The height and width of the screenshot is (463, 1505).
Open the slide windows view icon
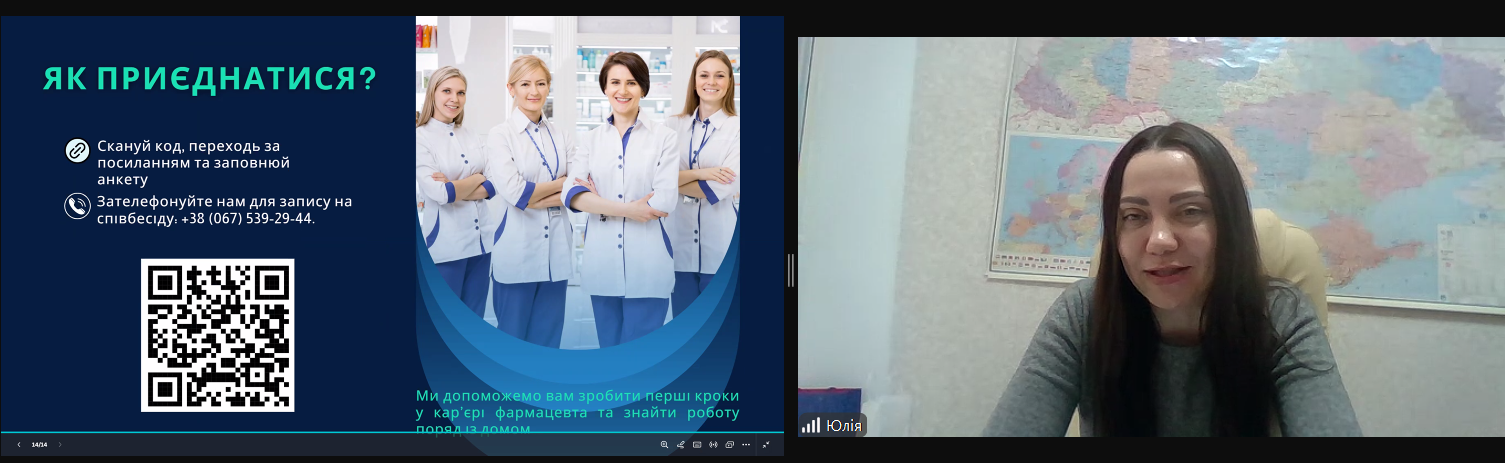730,444
